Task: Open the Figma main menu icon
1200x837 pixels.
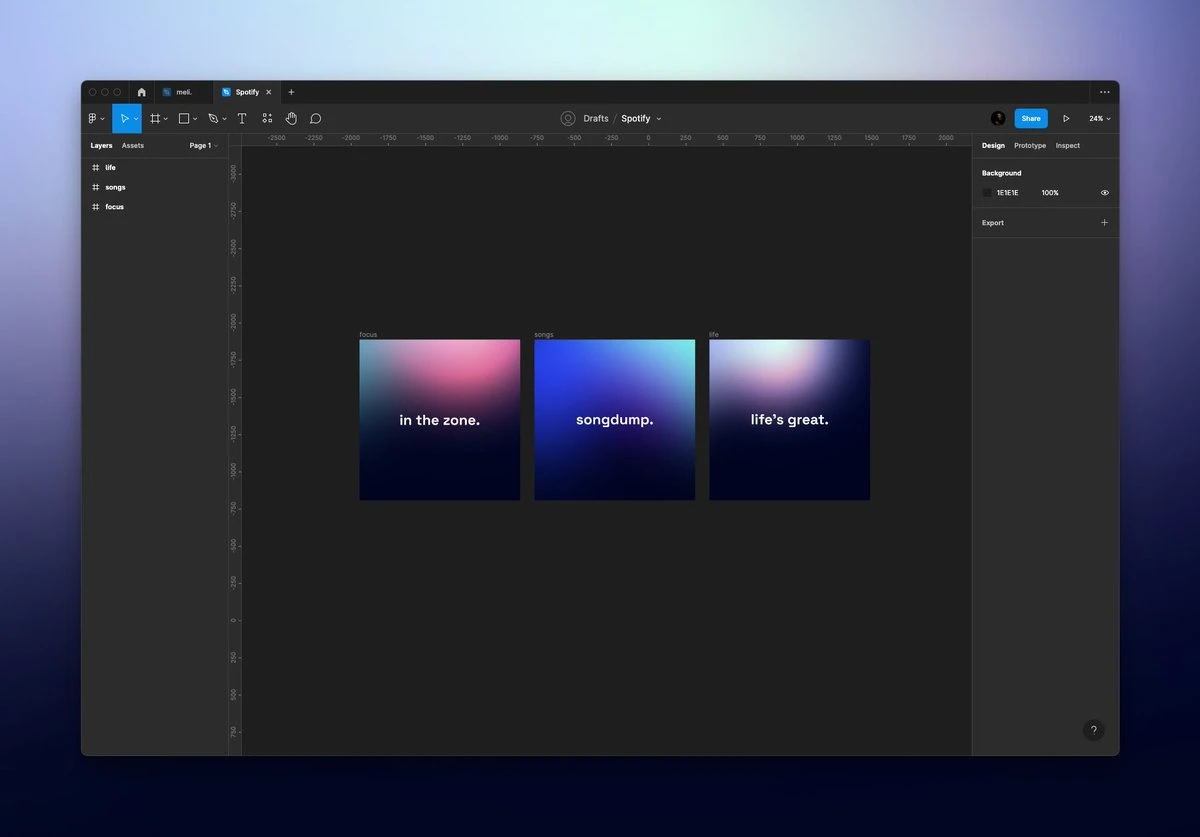Action: tap(93, 118)
